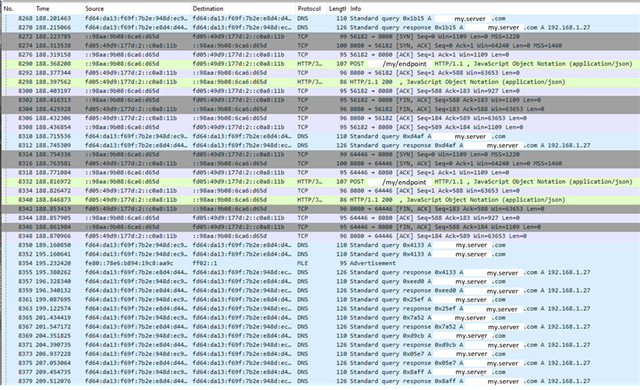
Task: Sort packets by the No. column header
Action: pos(17,9)
